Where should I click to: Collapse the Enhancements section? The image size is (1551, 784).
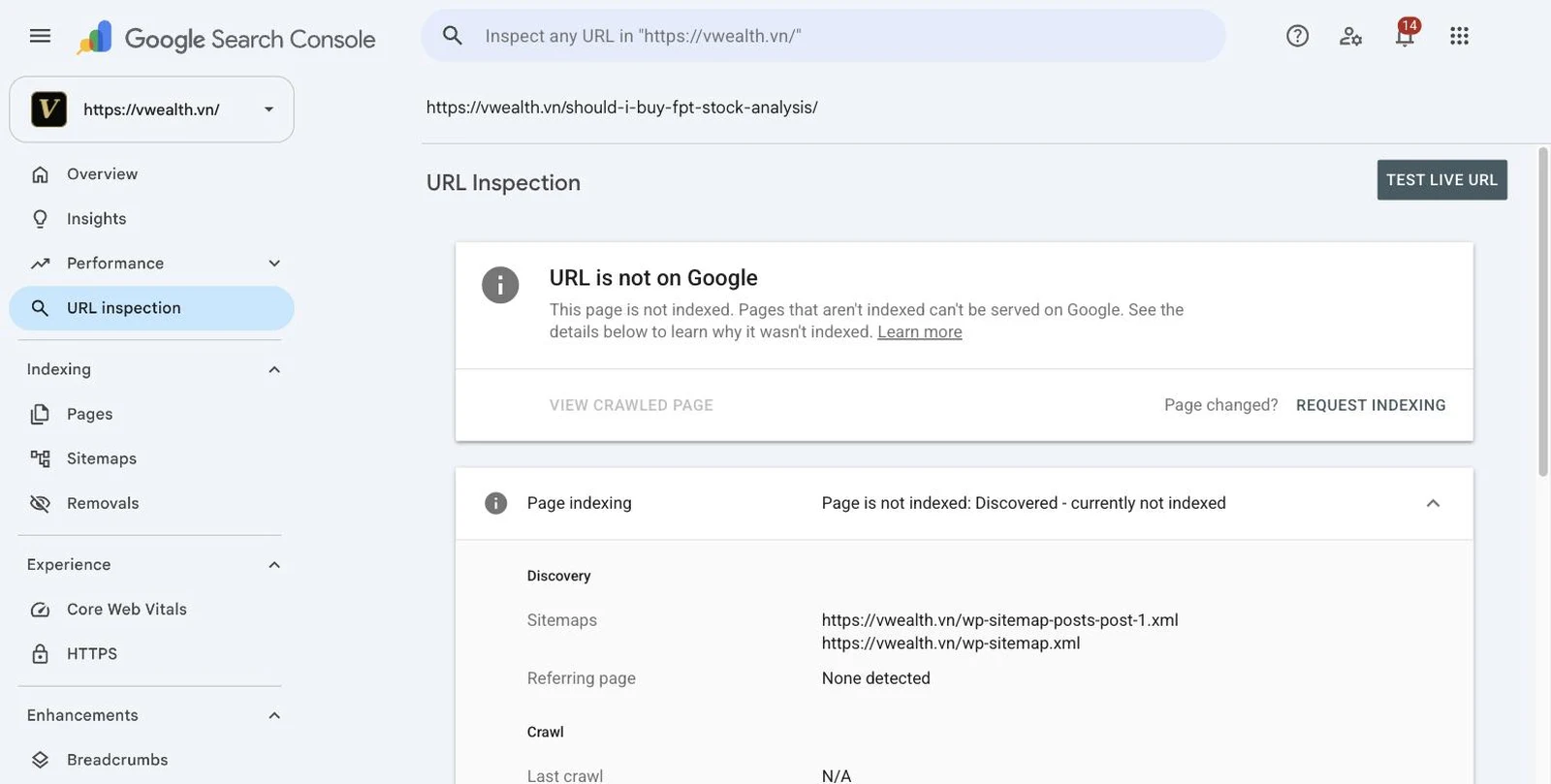tap(274, 715)
